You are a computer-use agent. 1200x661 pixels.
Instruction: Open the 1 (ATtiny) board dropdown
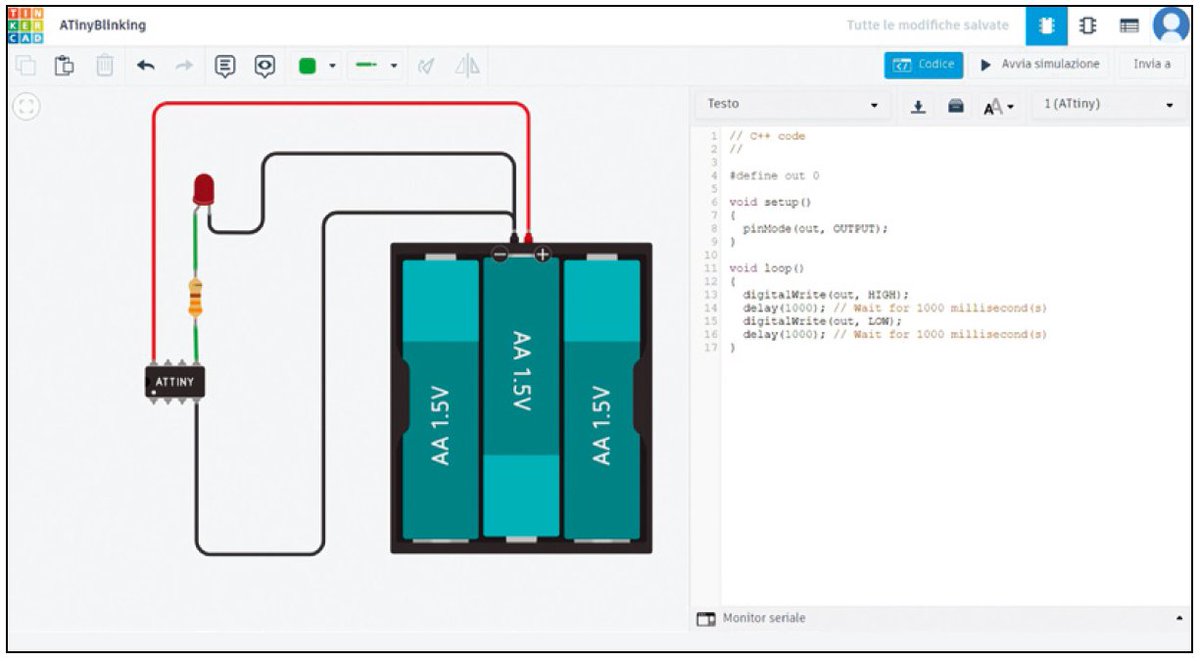point(1108,104)
